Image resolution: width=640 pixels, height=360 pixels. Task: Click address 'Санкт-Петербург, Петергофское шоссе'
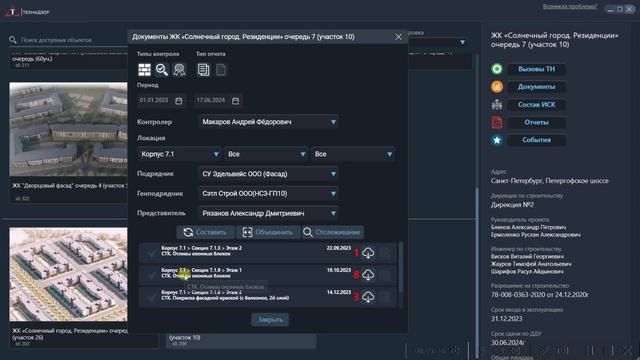click(549, 181)
